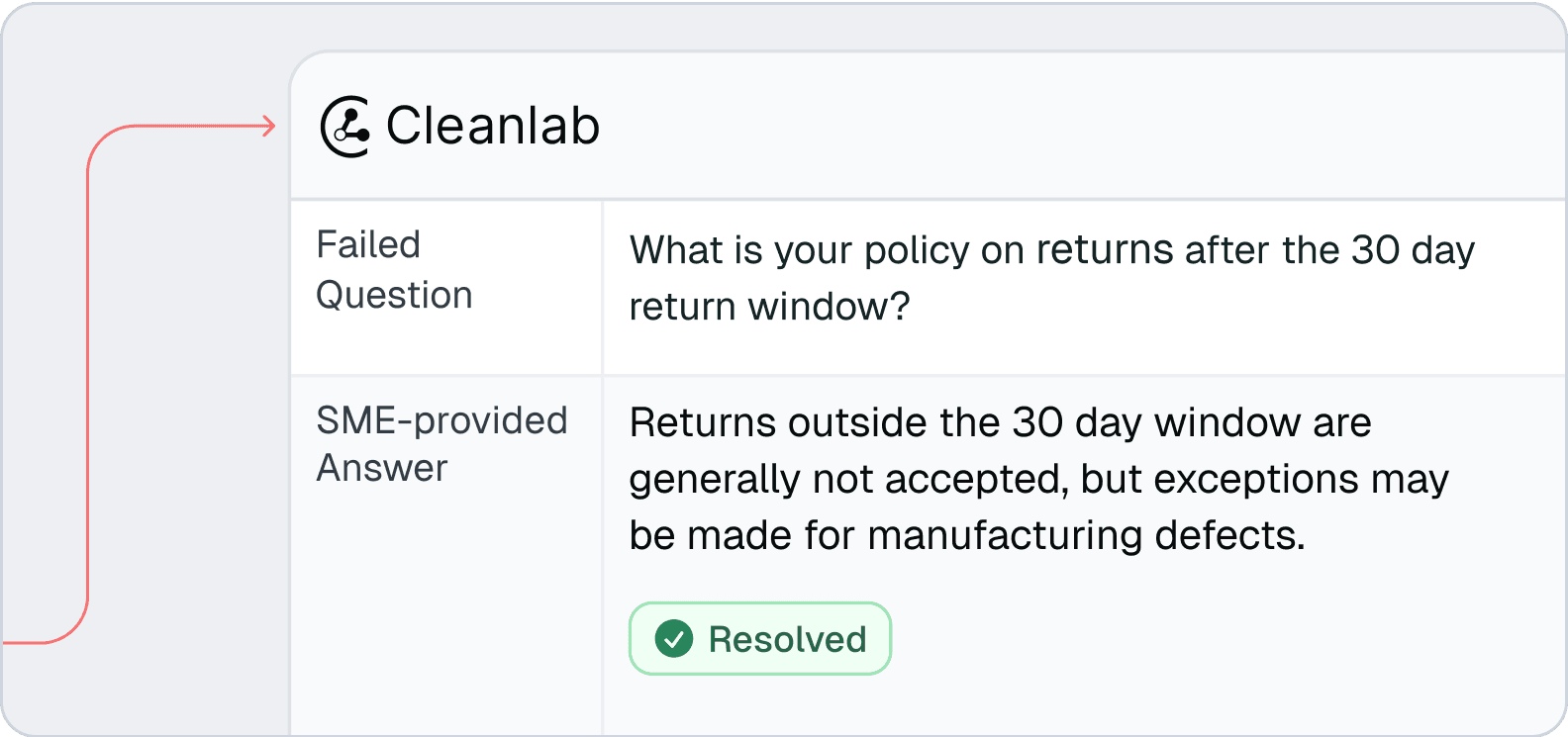Click the Cleanlab logo icon
The height and width of the screenshot is (737, 1568).
click(x=345, y=127)
